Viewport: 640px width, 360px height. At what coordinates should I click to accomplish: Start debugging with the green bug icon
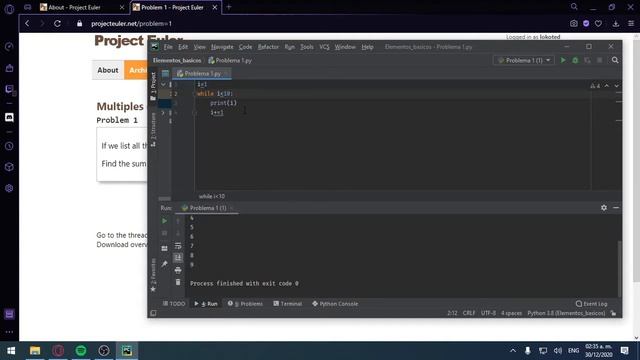pos(575,60)
